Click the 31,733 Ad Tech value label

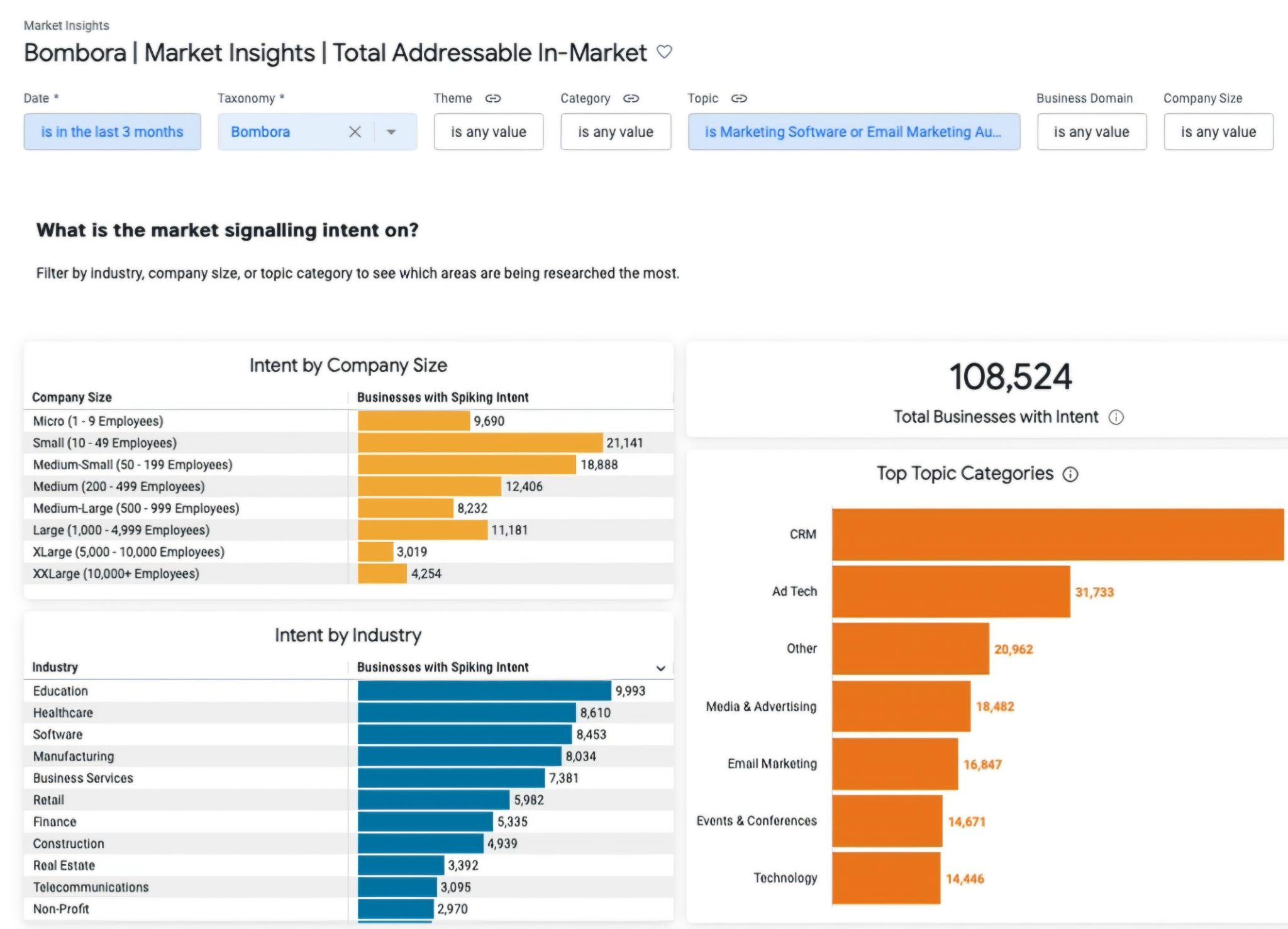1094,592
